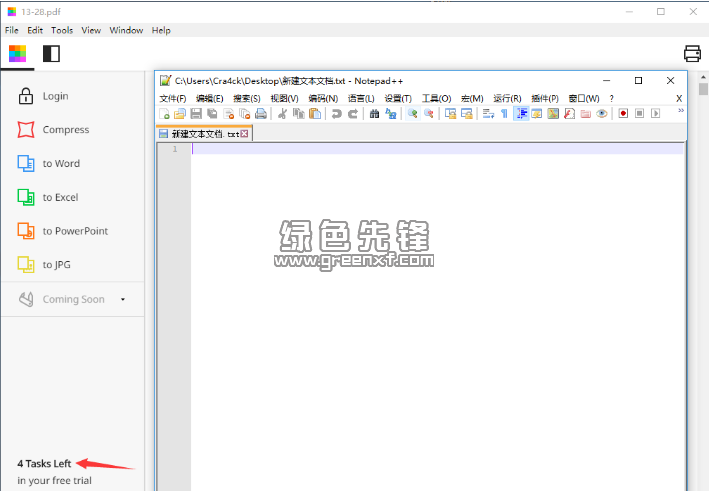709x491 pixels.
Task: Click the printer icon at top right
Action: click(x=692, y=54)
